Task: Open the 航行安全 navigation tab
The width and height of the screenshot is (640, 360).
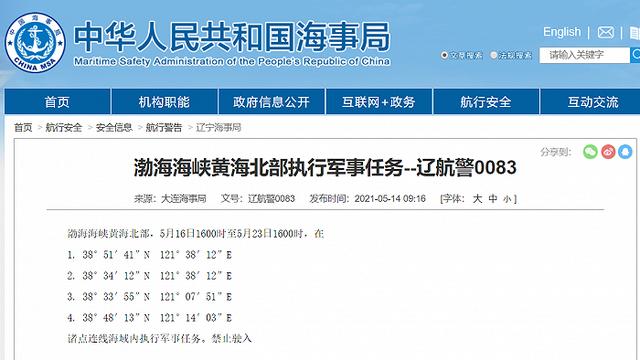Action: pos(486,102)
